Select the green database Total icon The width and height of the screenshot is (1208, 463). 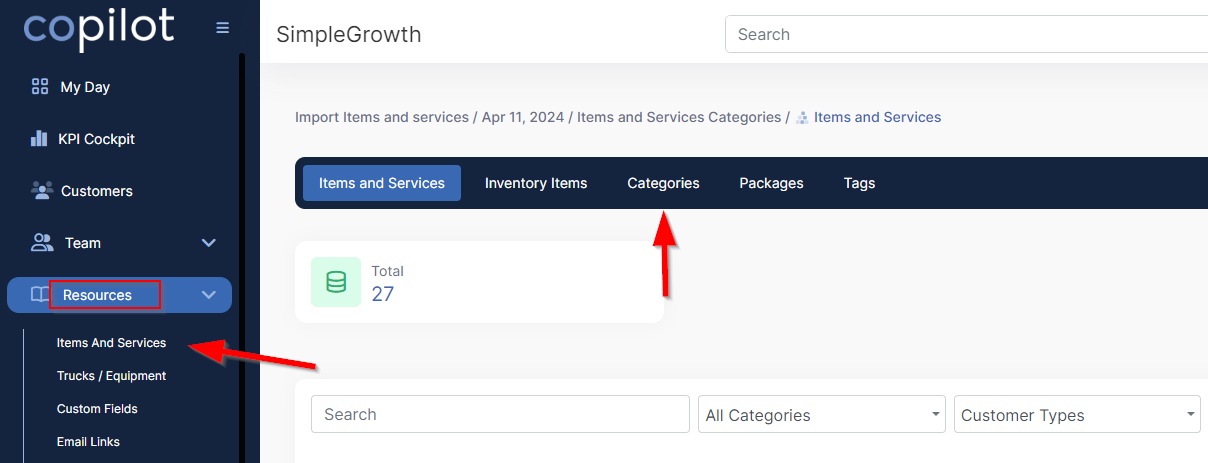336,282
